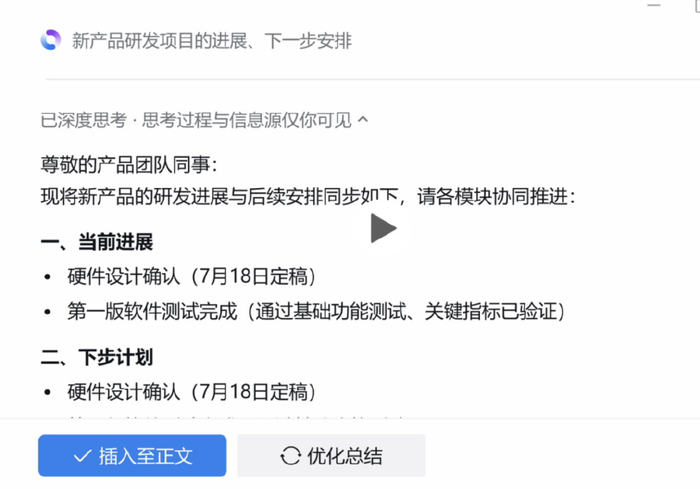This screenshot has height=489, width=700.
Task: Click the 第一版软件测试完成 bullet item
Action: [x=316, y=311]
